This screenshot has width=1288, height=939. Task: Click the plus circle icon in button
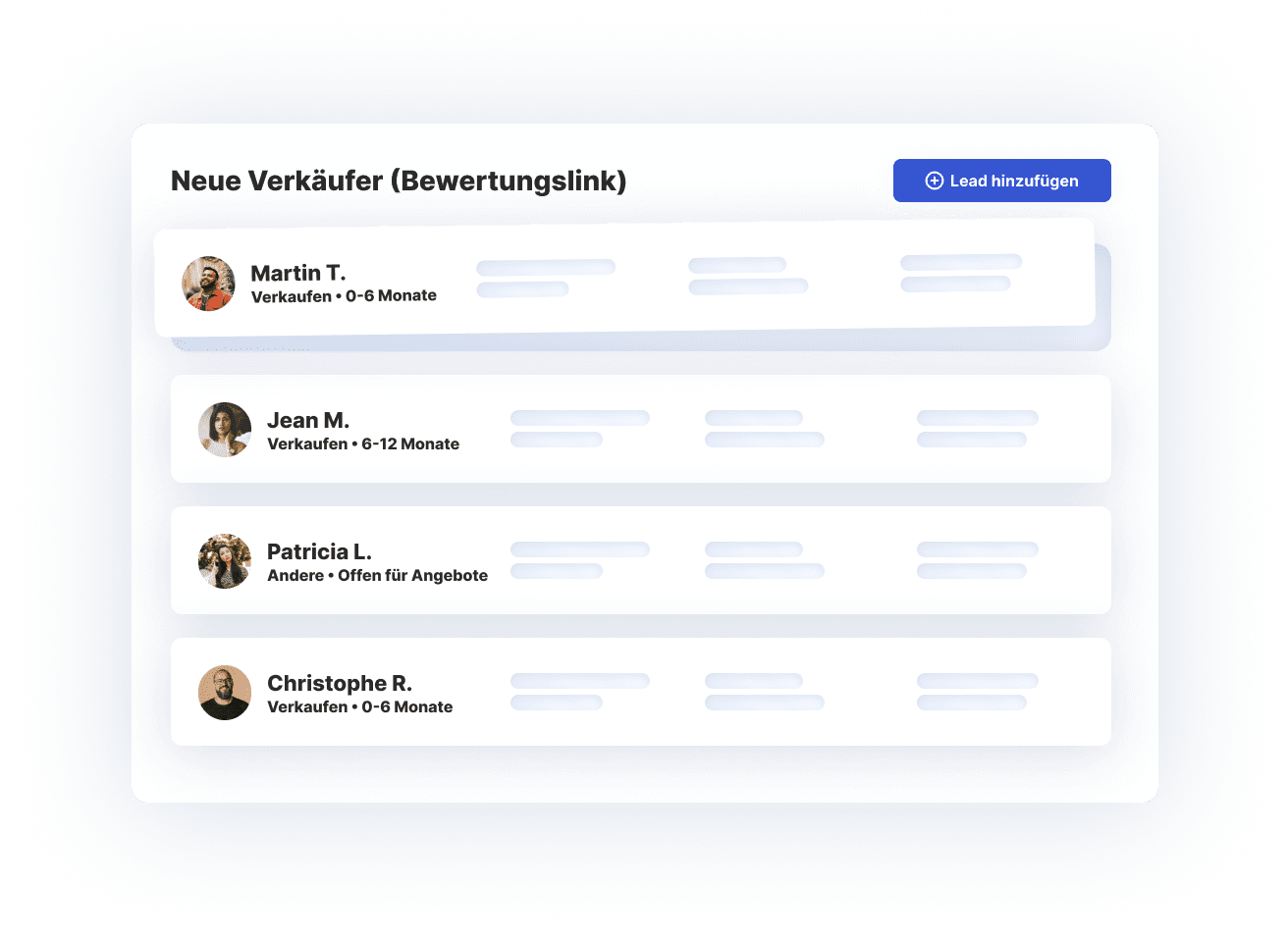click(935, 181)
